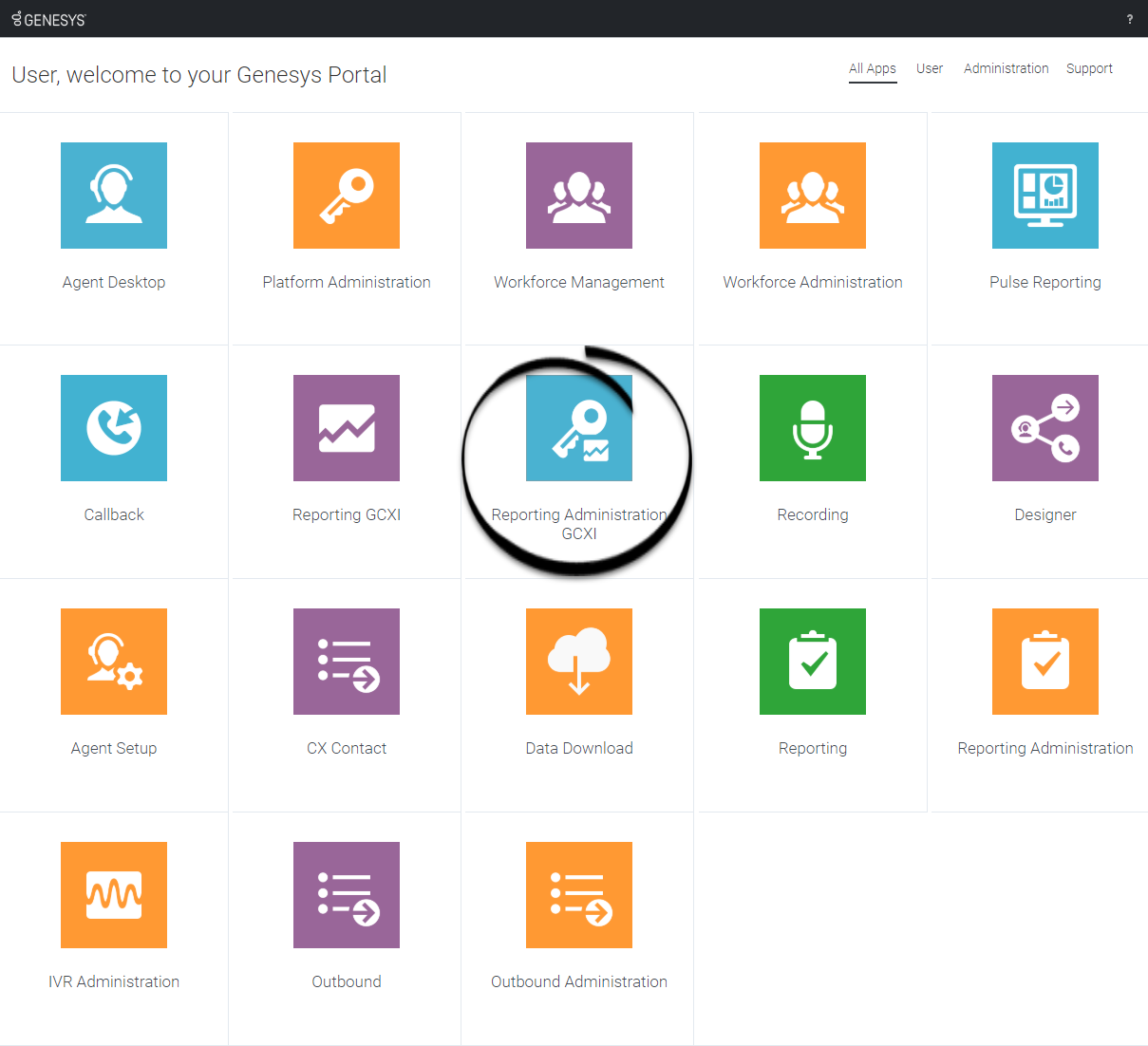Launch Reporting Administration GCXI key icon
1148x1046 pixels.
(579, 428)
